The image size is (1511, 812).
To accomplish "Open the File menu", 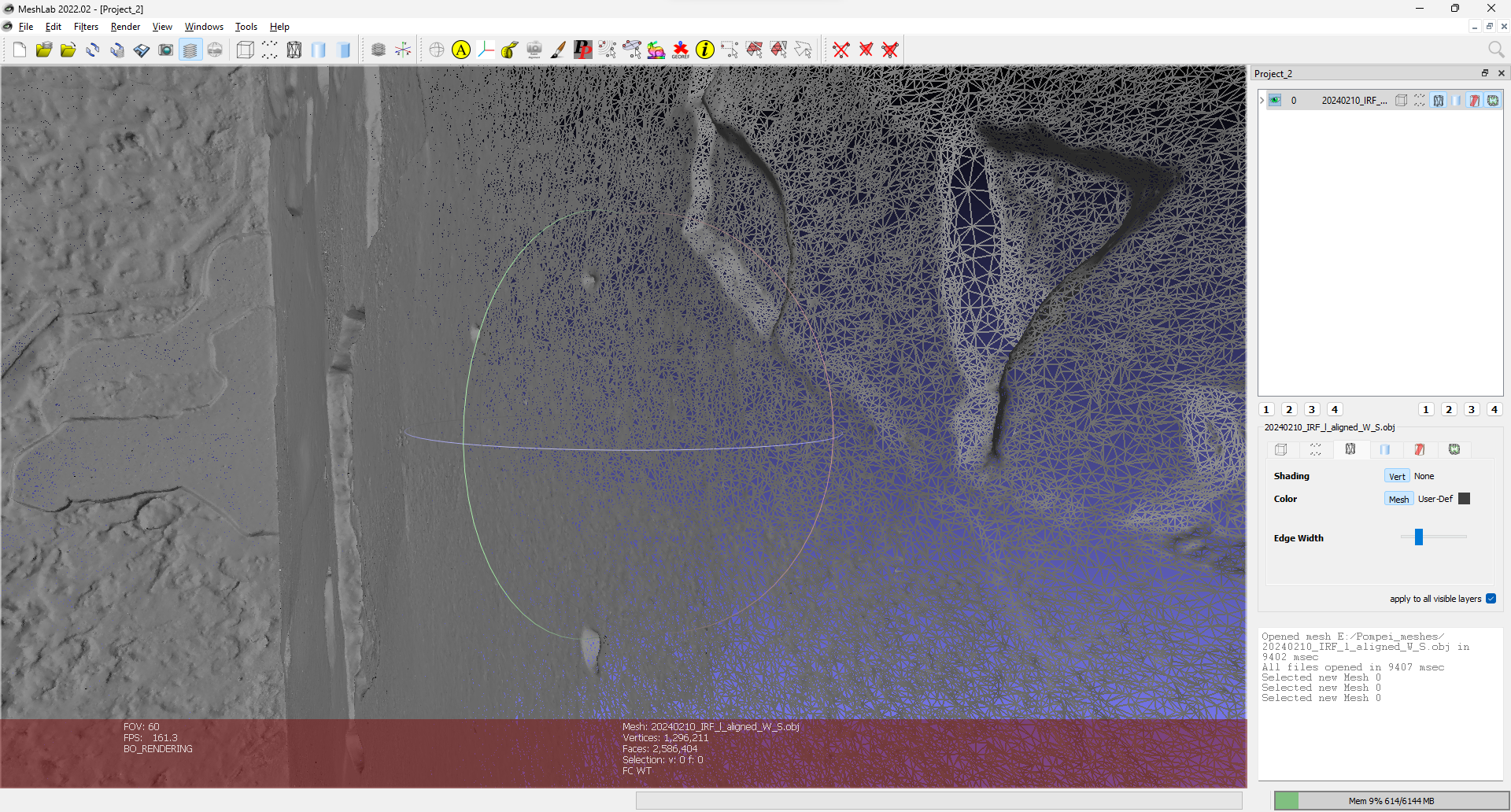I will [26, 27].
